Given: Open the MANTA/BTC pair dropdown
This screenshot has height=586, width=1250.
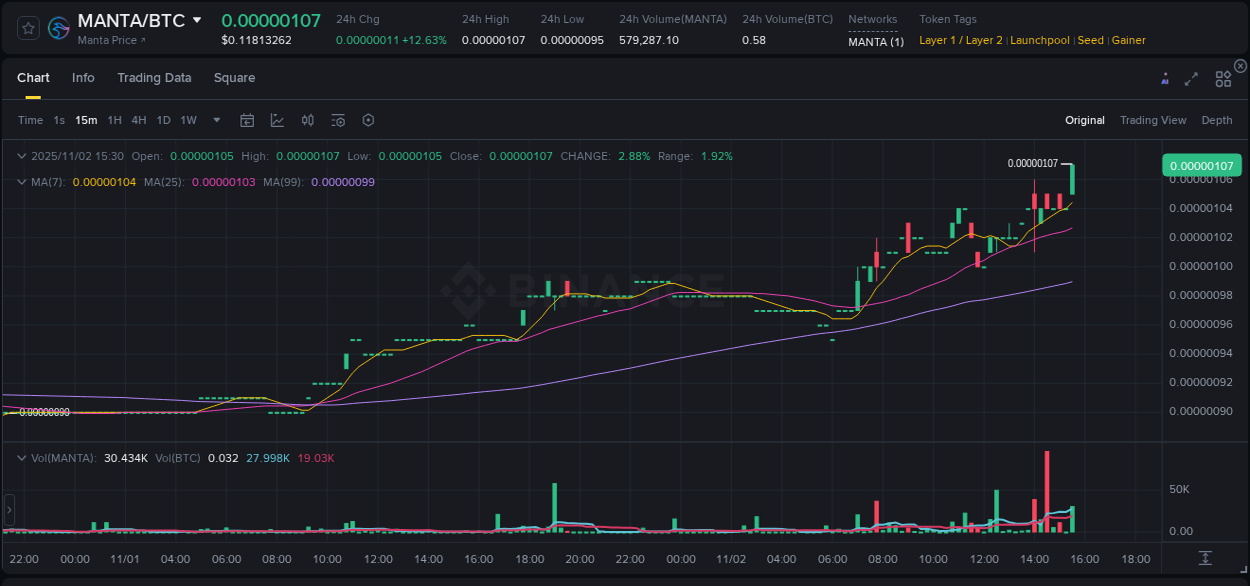Looking at the screenshot, I should pos(197,19).
